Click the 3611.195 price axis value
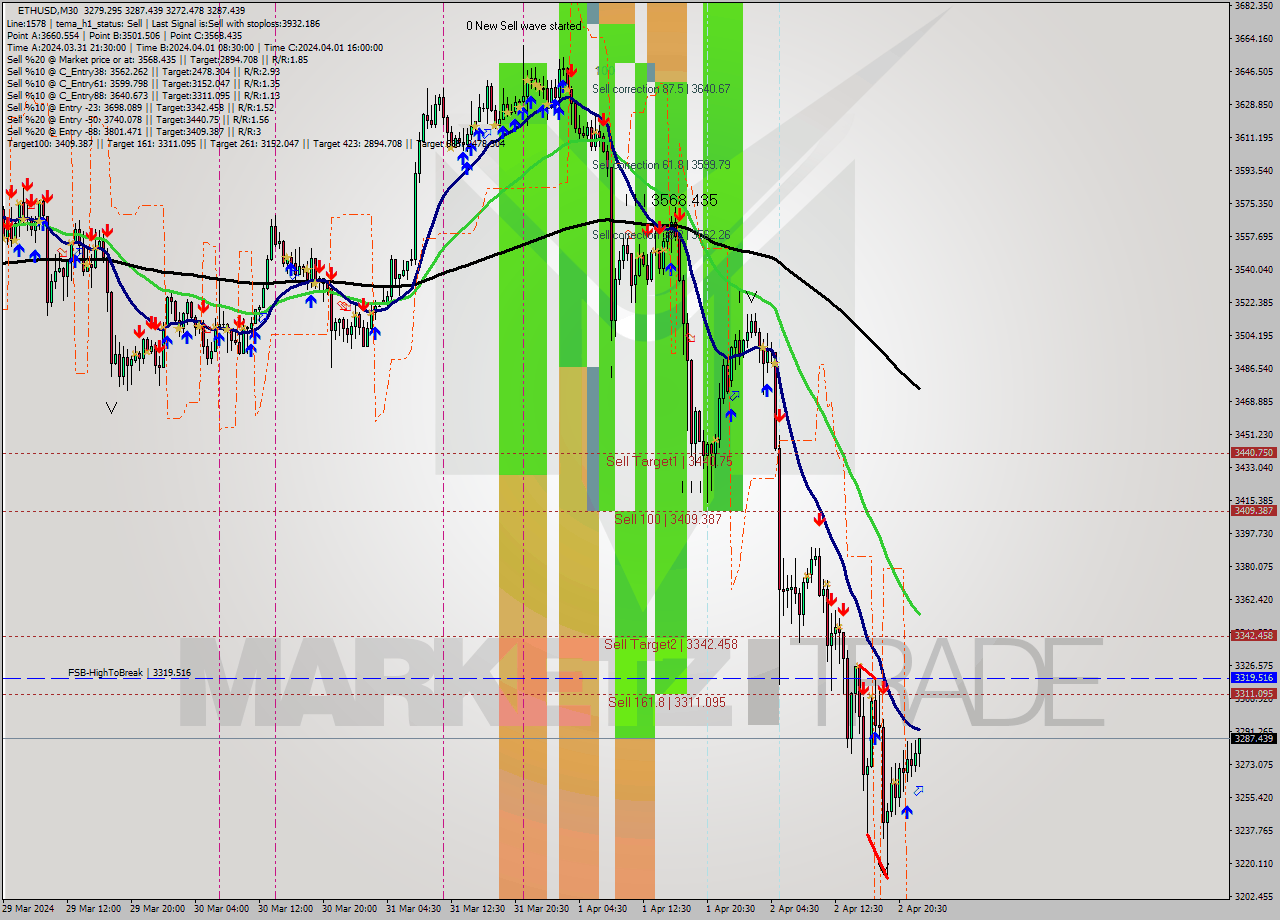The height and width of the screenshot is (920, 1280). click(1254, 138)
